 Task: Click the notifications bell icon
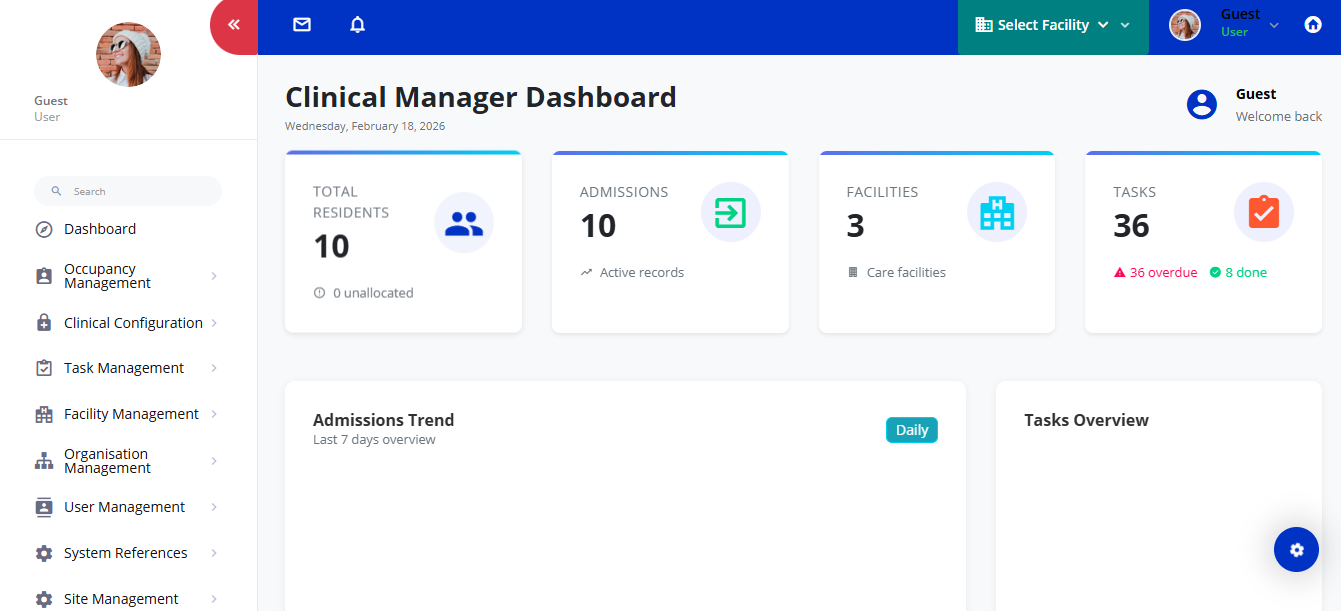pyautogui.click(x=357, y=25)
